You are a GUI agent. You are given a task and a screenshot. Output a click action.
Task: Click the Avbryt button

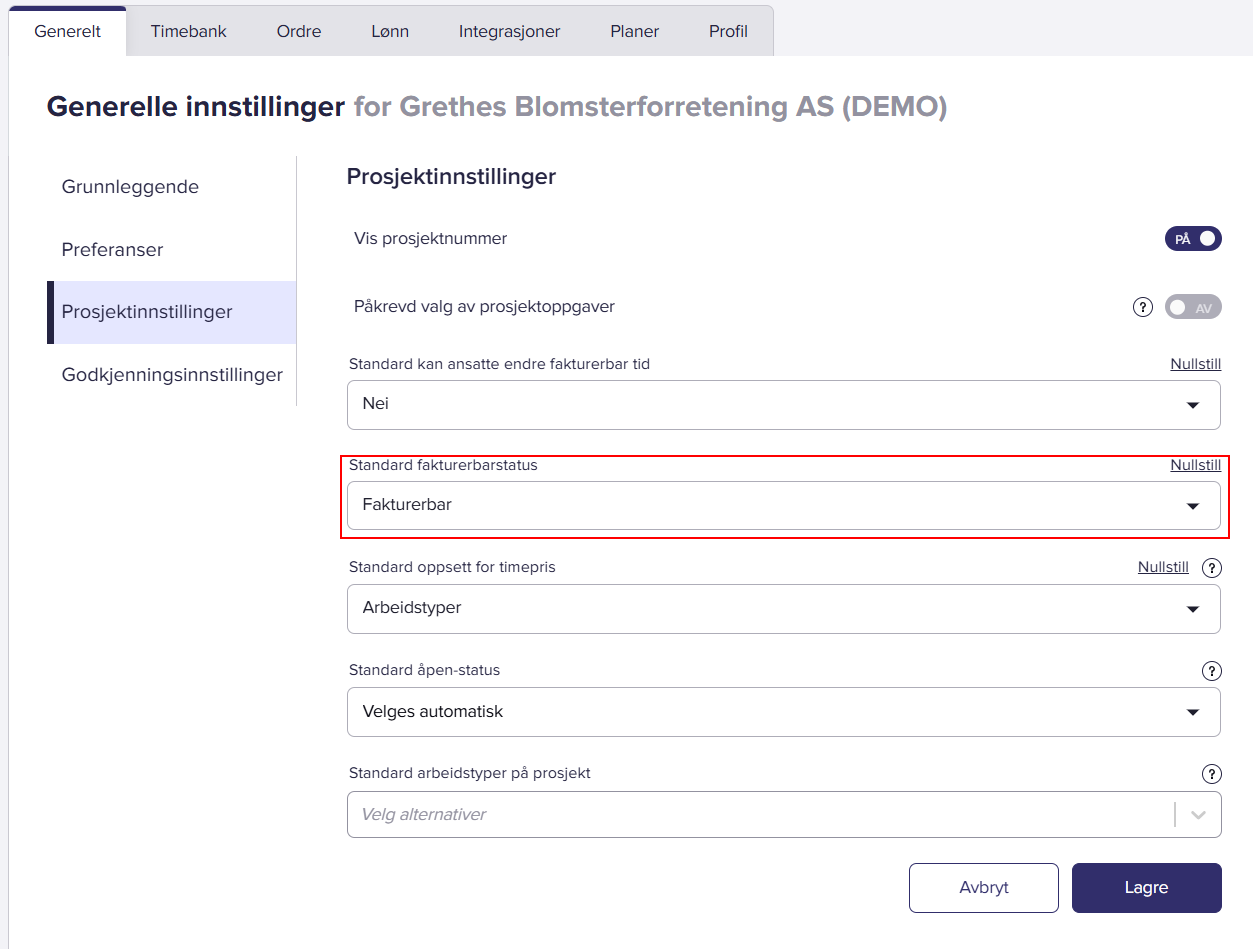pyautogui.click(x=983, y=888)
